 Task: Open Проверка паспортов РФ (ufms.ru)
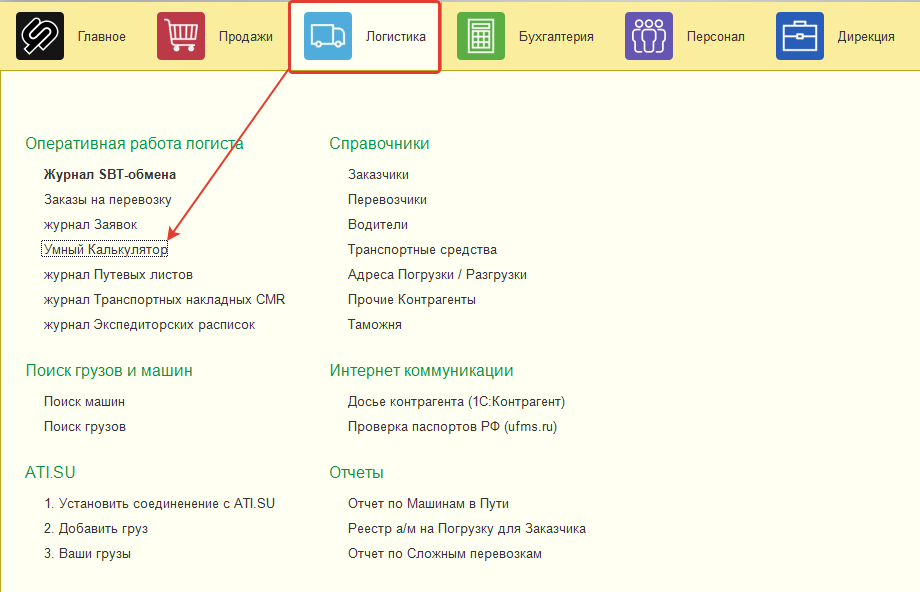click(452, 427)
